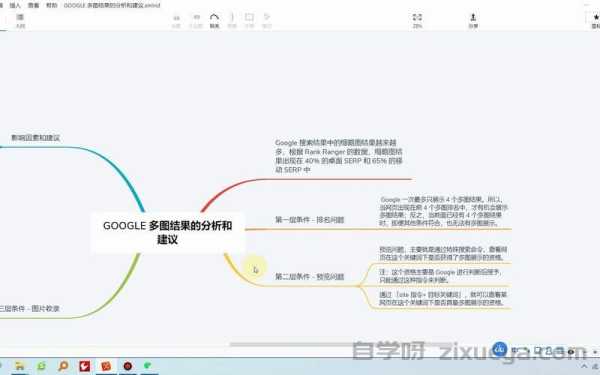Select the 第二层条件 - 预览问题 branch topic
Screen dimensions: 600x375
310,276
